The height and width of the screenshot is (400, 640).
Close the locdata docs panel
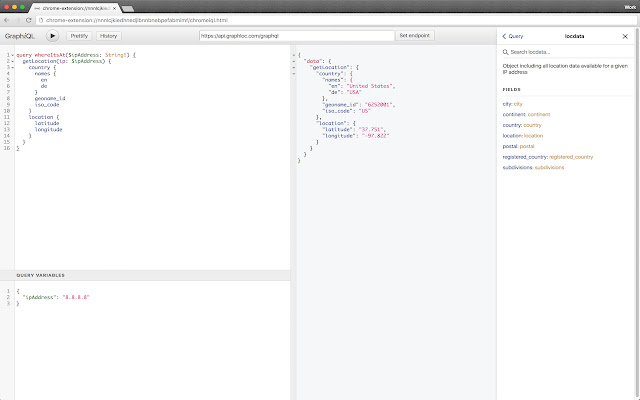[x=625, y=35]
